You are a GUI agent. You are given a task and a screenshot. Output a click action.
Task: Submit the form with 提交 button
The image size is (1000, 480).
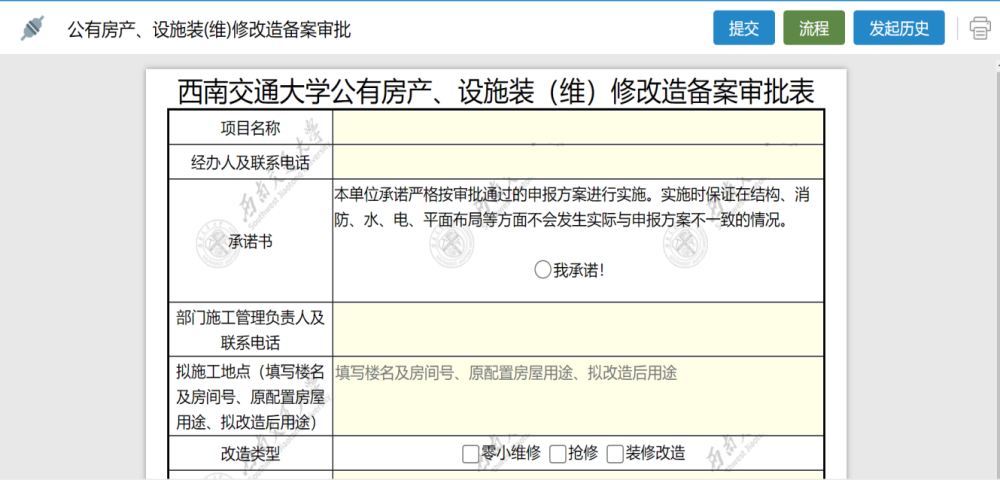coord(744,28)
